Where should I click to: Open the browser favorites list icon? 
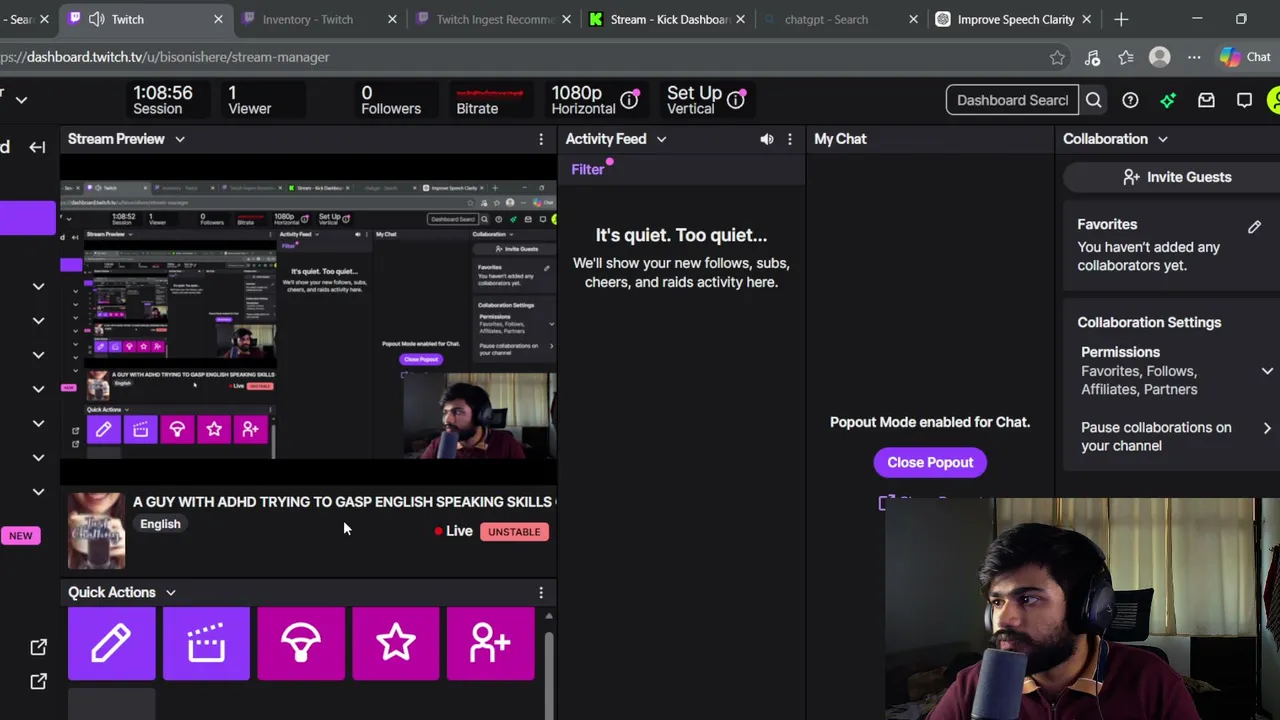(x=1126, y=58)
